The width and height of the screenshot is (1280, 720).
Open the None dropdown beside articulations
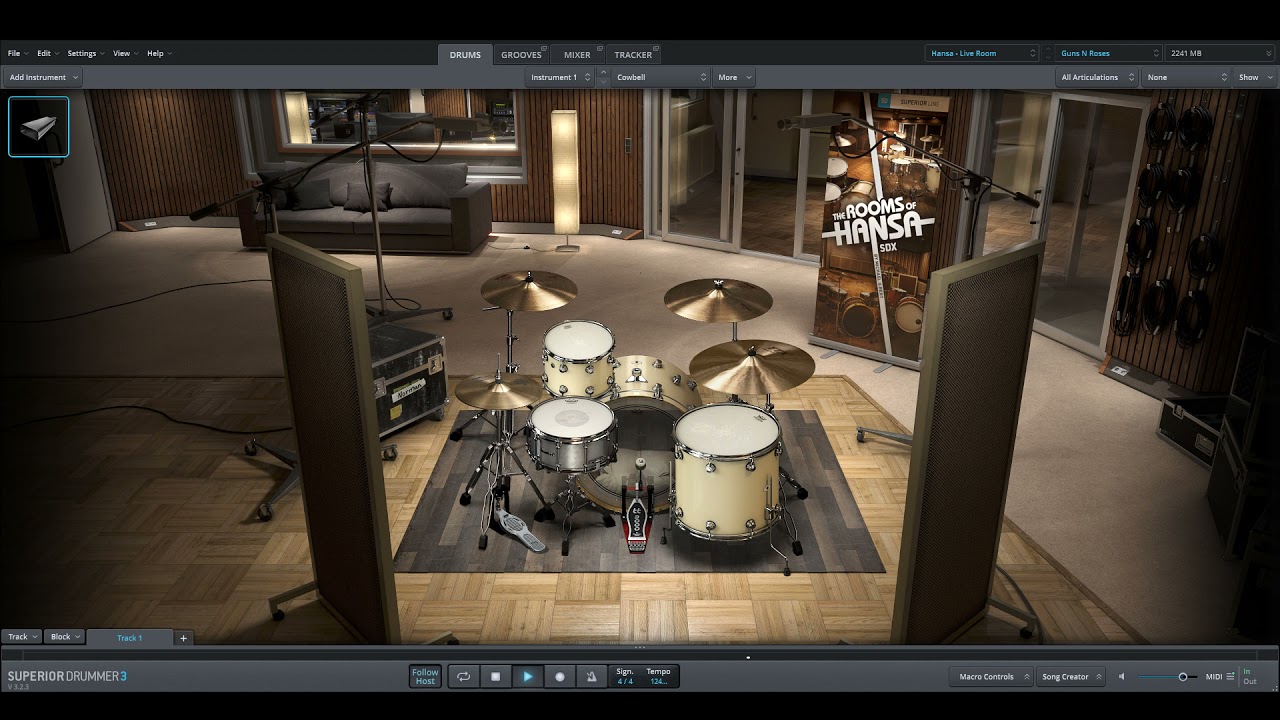click(1187, 77)
